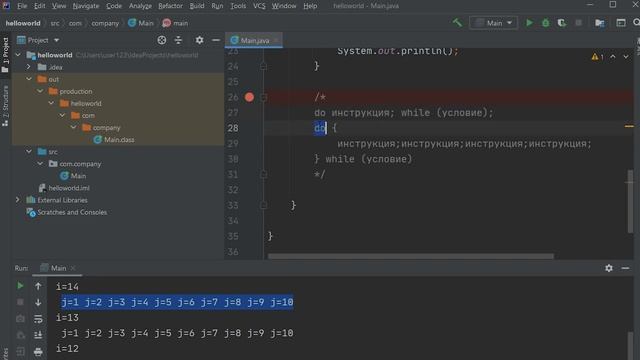This screenshot has width=640, height=360.
Task: Click the locate file target icon in Project panel
Action: [x=162, y=40]
